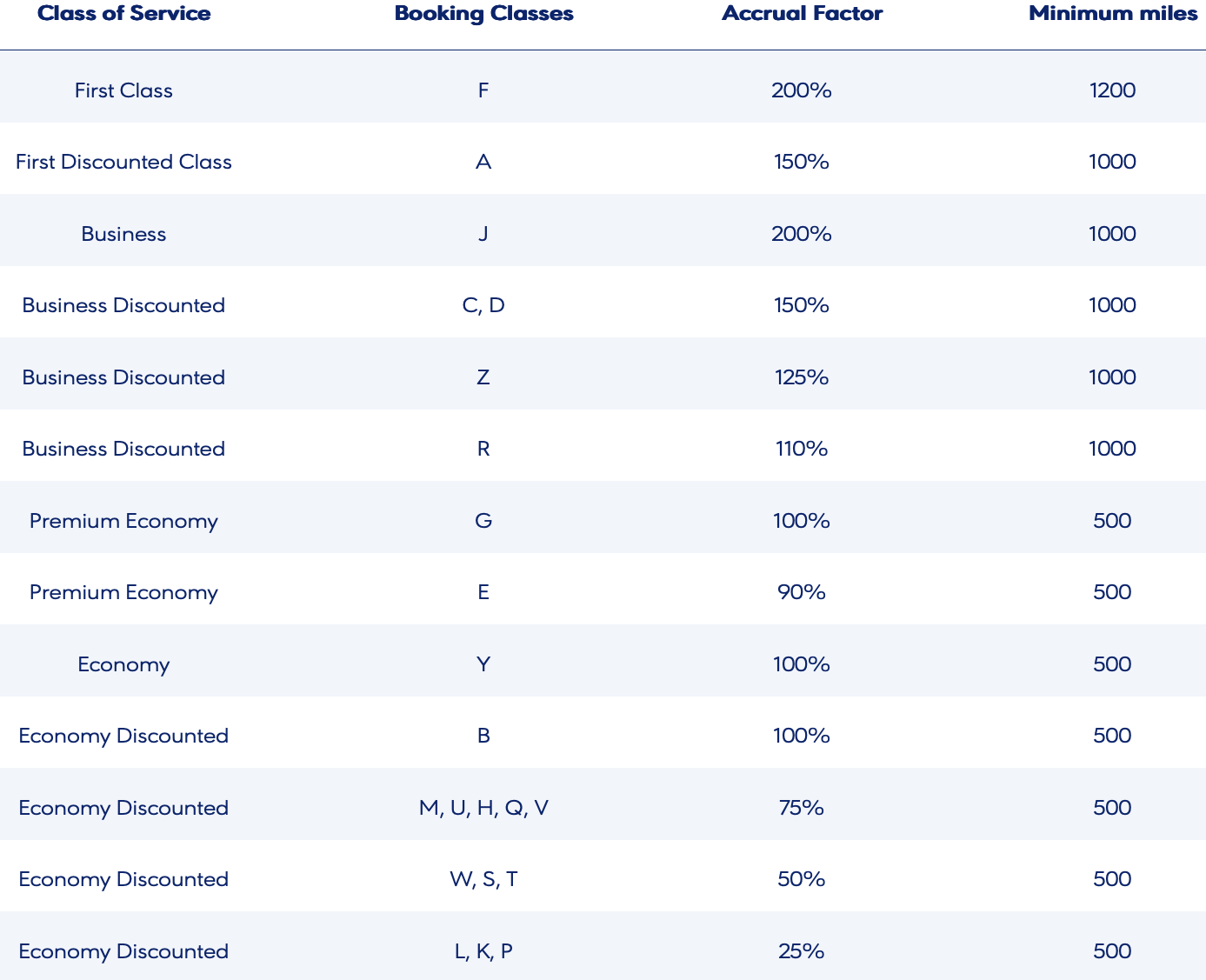This screenshot has height=980, width=1206.
Task: Click the 200% accrual in the J row
Action: [x=802, y=234]
